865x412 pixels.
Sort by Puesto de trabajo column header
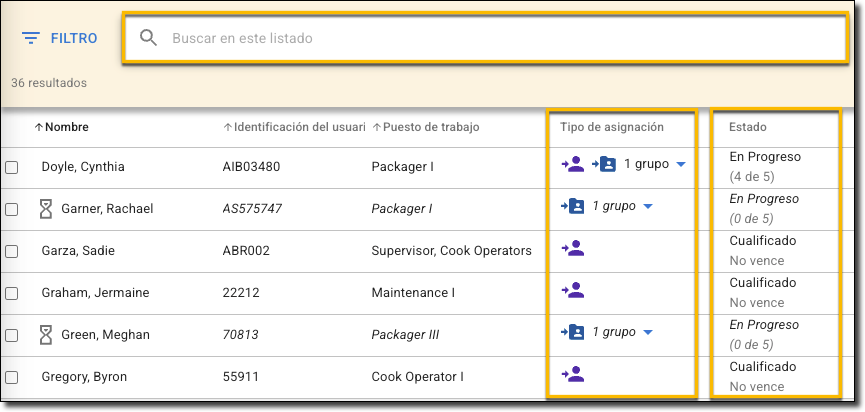(430, 127)
